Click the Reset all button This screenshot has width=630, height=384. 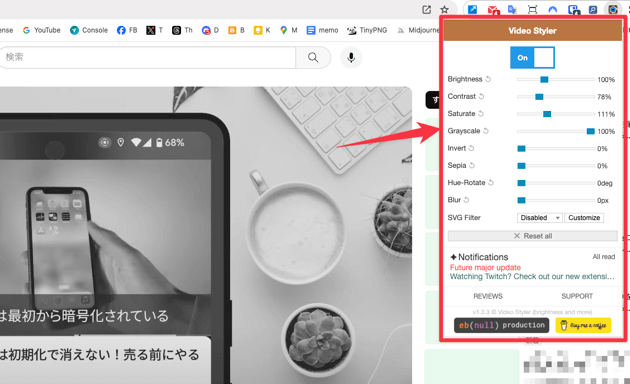point(532,236)
